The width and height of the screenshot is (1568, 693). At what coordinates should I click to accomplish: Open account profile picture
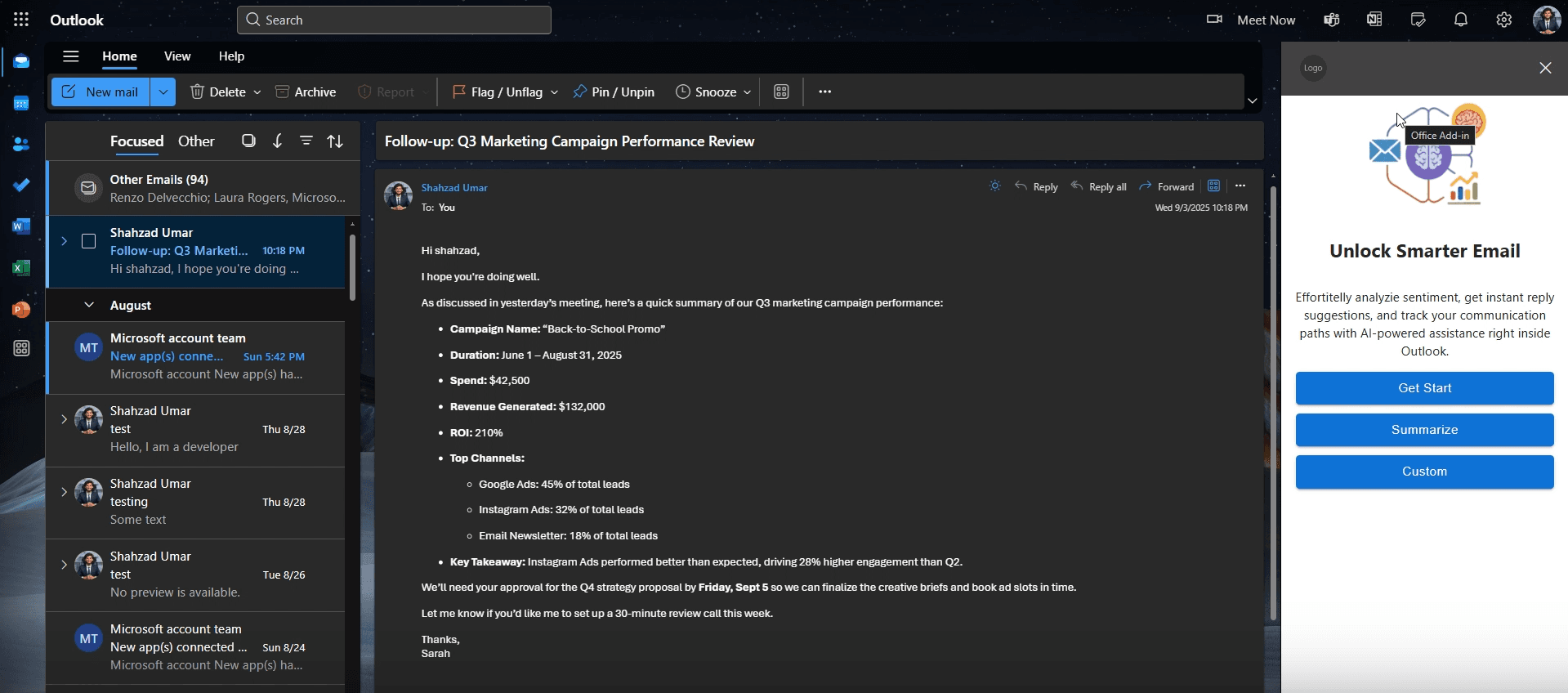click(1547, 20)
